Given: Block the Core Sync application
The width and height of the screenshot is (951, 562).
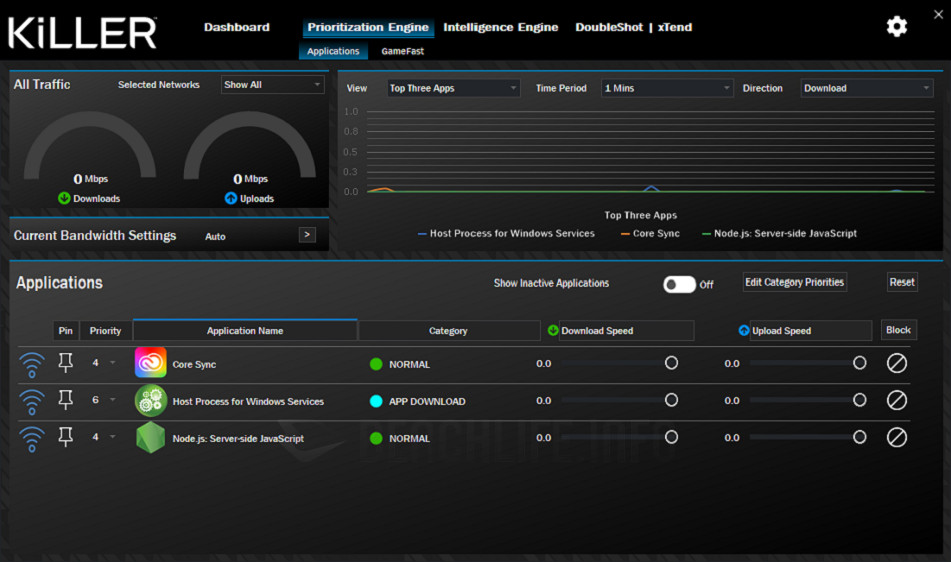Looking at the screenshot, I should 896,363.
